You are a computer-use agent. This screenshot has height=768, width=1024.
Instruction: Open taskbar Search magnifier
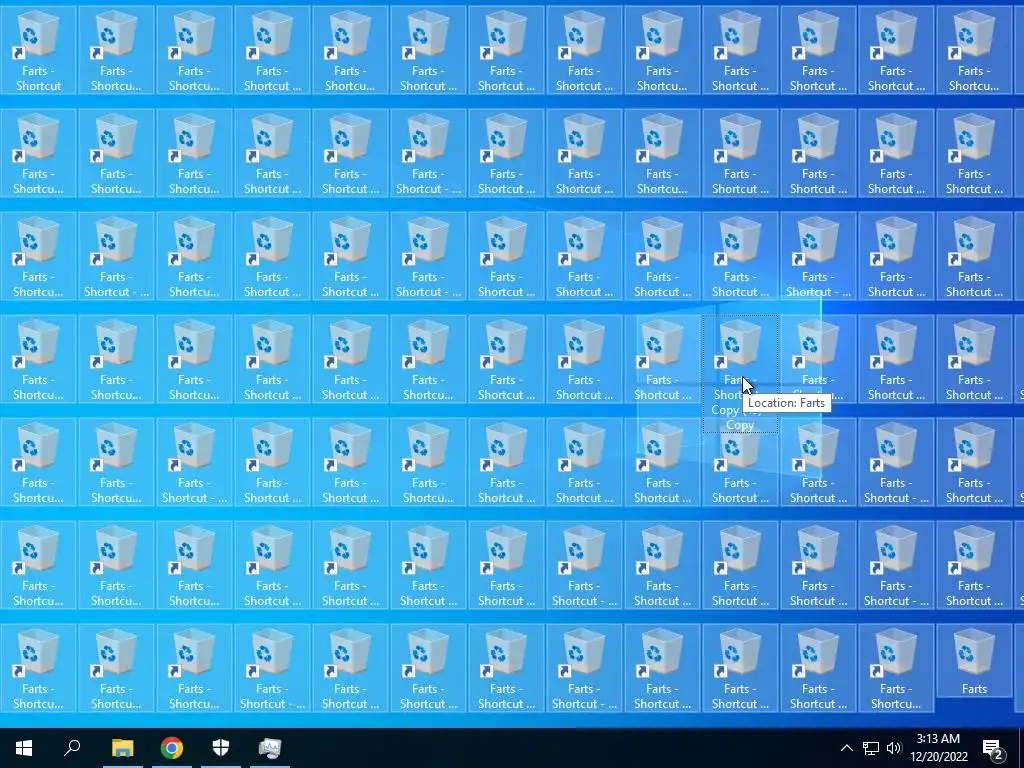[x=72, y=748]
